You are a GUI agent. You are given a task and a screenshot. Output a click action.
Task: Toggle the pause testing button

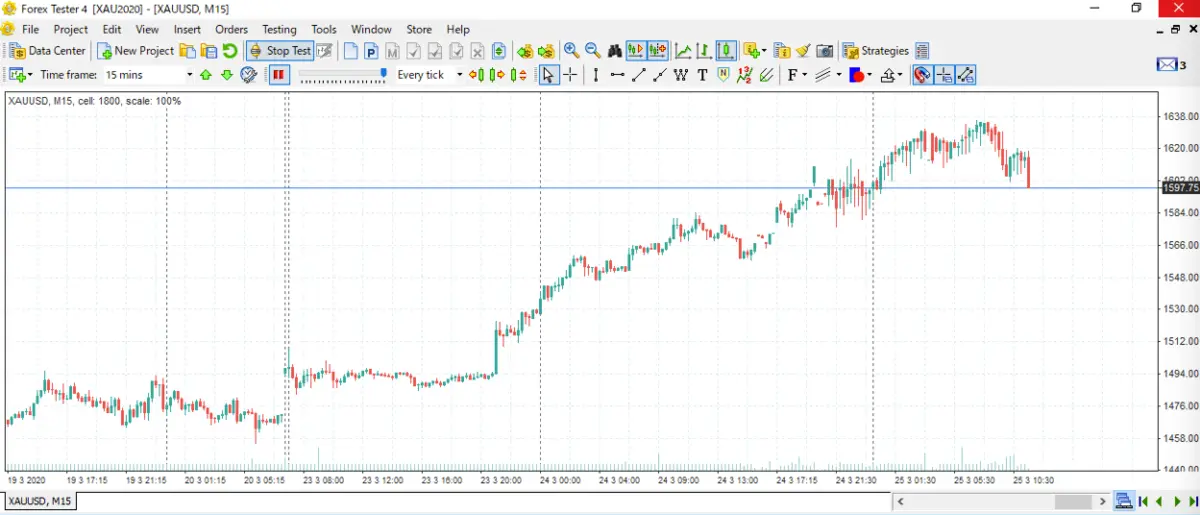279,75
